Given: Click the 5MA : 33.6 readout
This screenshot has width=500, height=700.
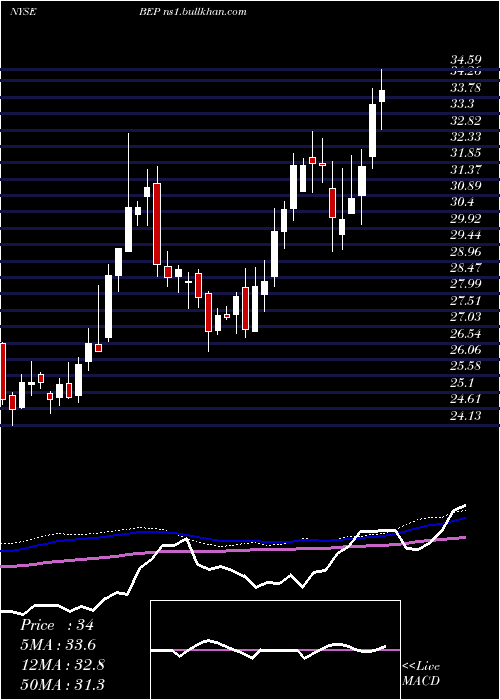Looking at the screenshot, I should point(58,645).
